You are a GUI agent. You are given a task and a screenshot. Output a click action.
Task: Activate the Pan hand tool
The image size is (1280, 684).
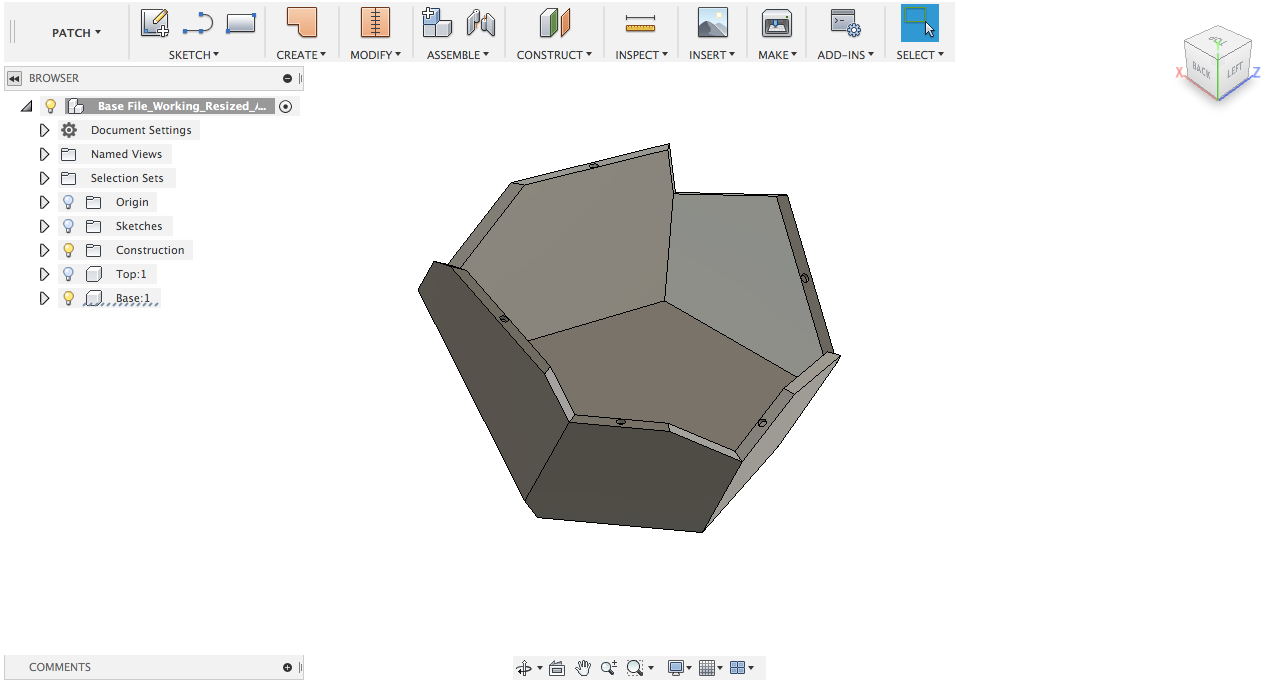tap(583, 668)
